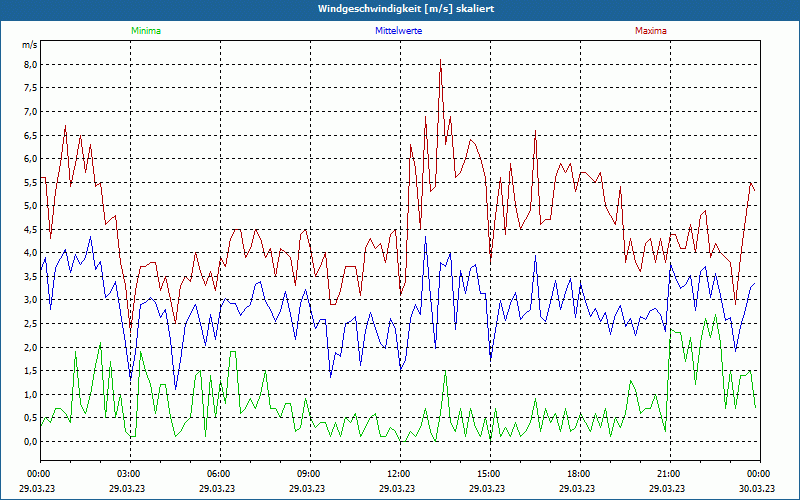The width and height of the screenshot is (800, 500).
Task: Click the 8,0 y-axis value
Action: [31, 64]
